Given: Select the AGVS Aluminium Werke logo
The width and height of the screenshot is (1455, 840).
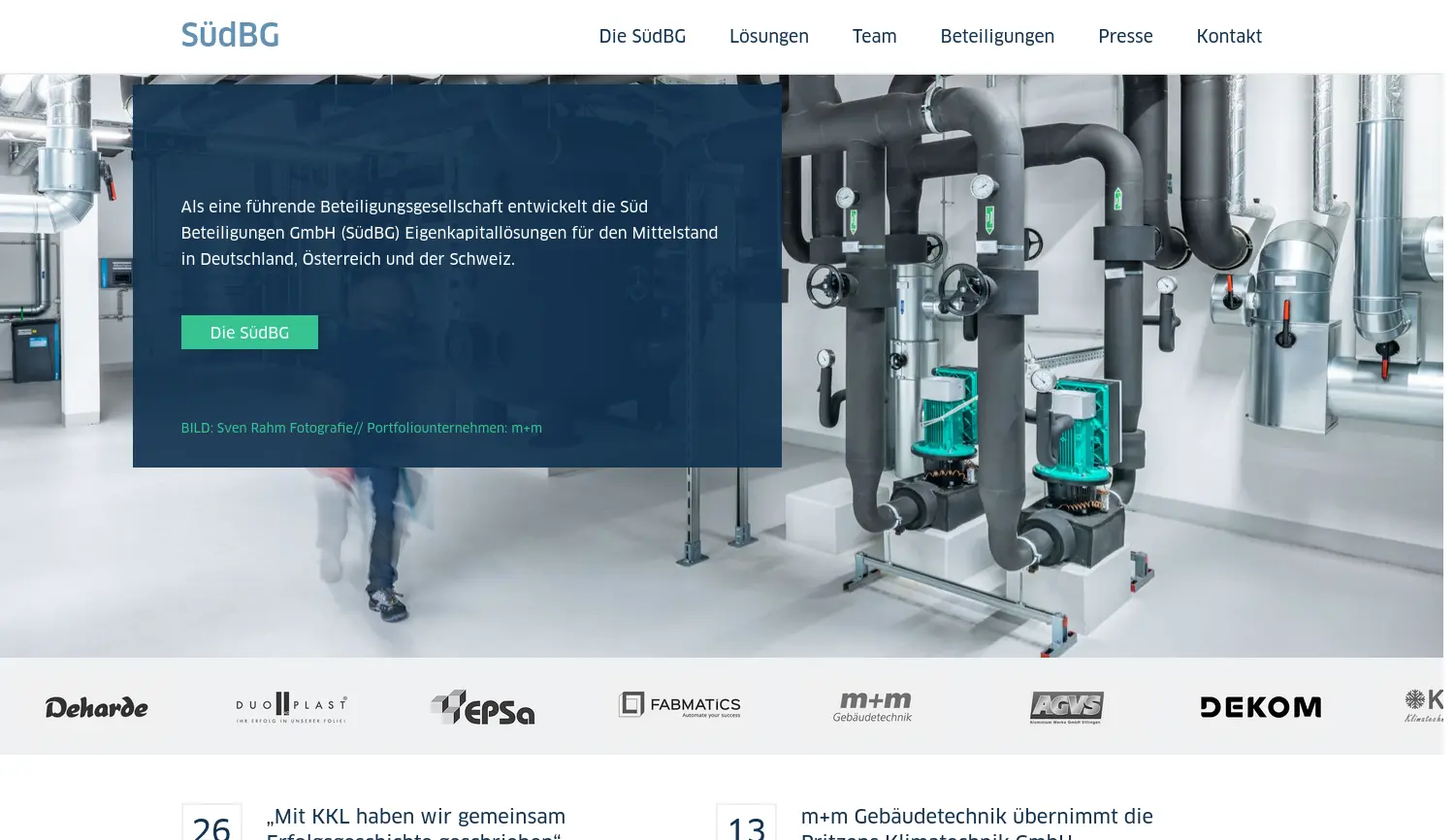Looking at the screenshot, I should point(1067,706).
